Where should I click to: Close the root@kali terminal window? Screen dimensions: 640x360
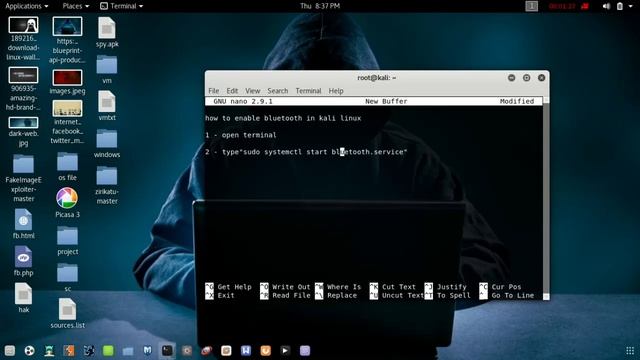point(542,78)
